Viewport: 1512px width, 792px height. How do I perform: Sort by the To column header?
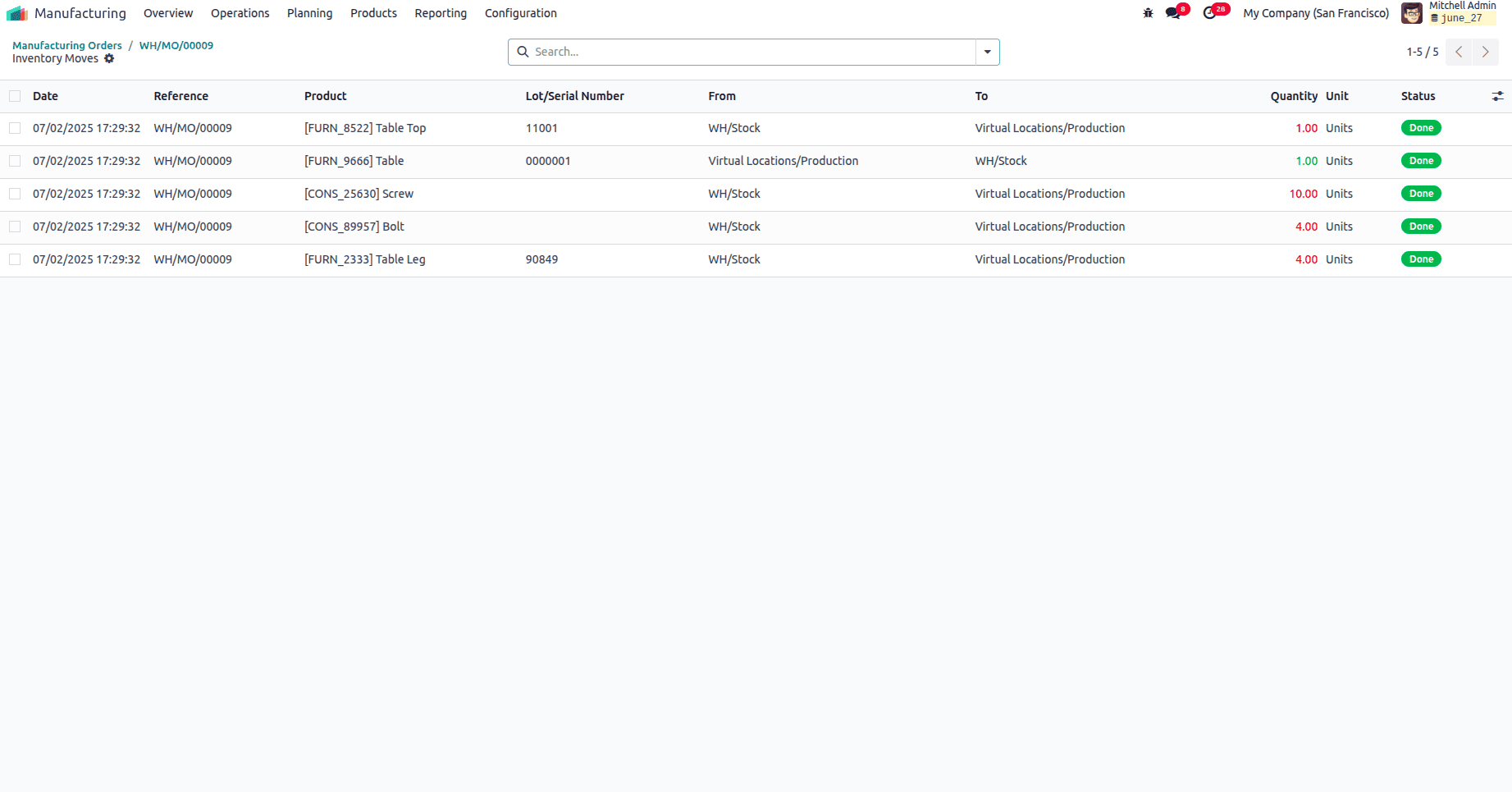(x=981, y=96)
